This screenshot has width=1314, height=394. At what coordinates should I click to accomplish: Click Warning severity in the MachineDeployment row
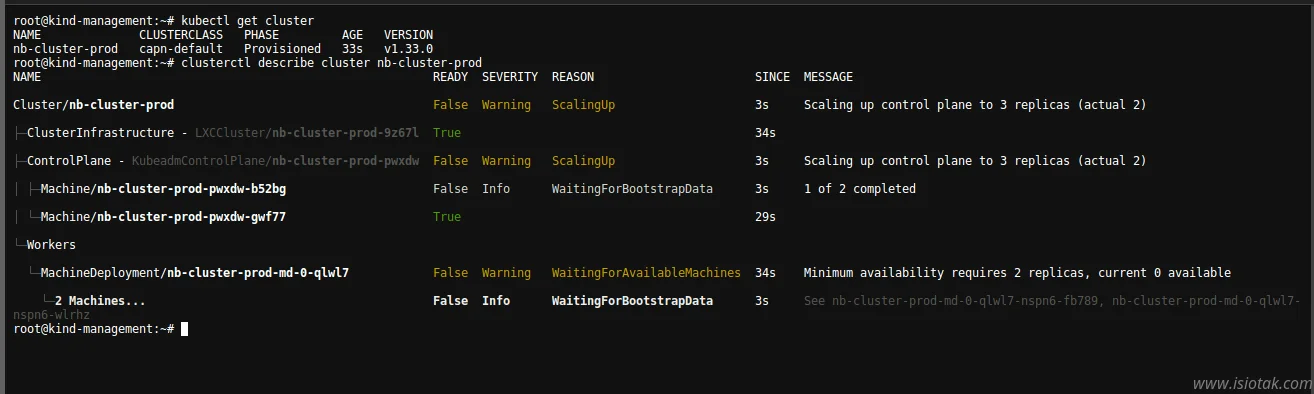506,272
